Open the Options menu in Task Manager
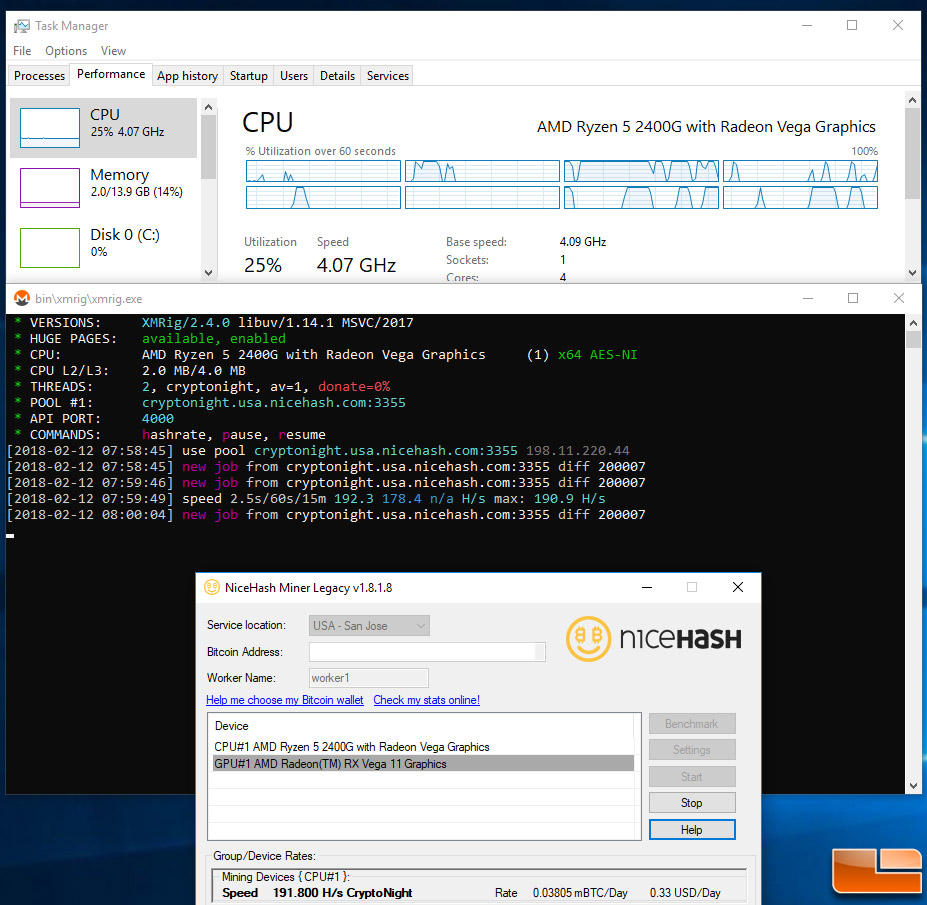Image resolution: width=927 pixels, height=905 pixels. click(66, 51)
